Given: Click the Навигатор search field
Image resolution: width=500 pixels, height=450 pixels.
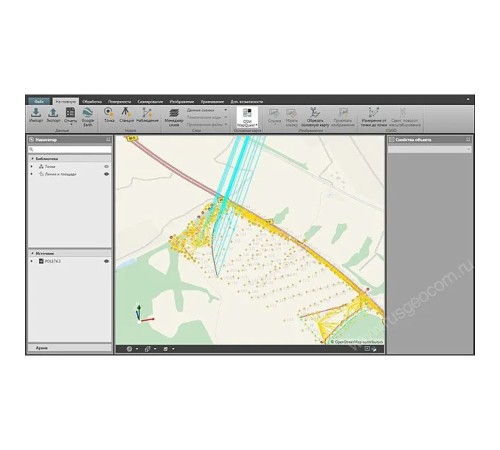Looking at the screenshot, I should point(70,149).
